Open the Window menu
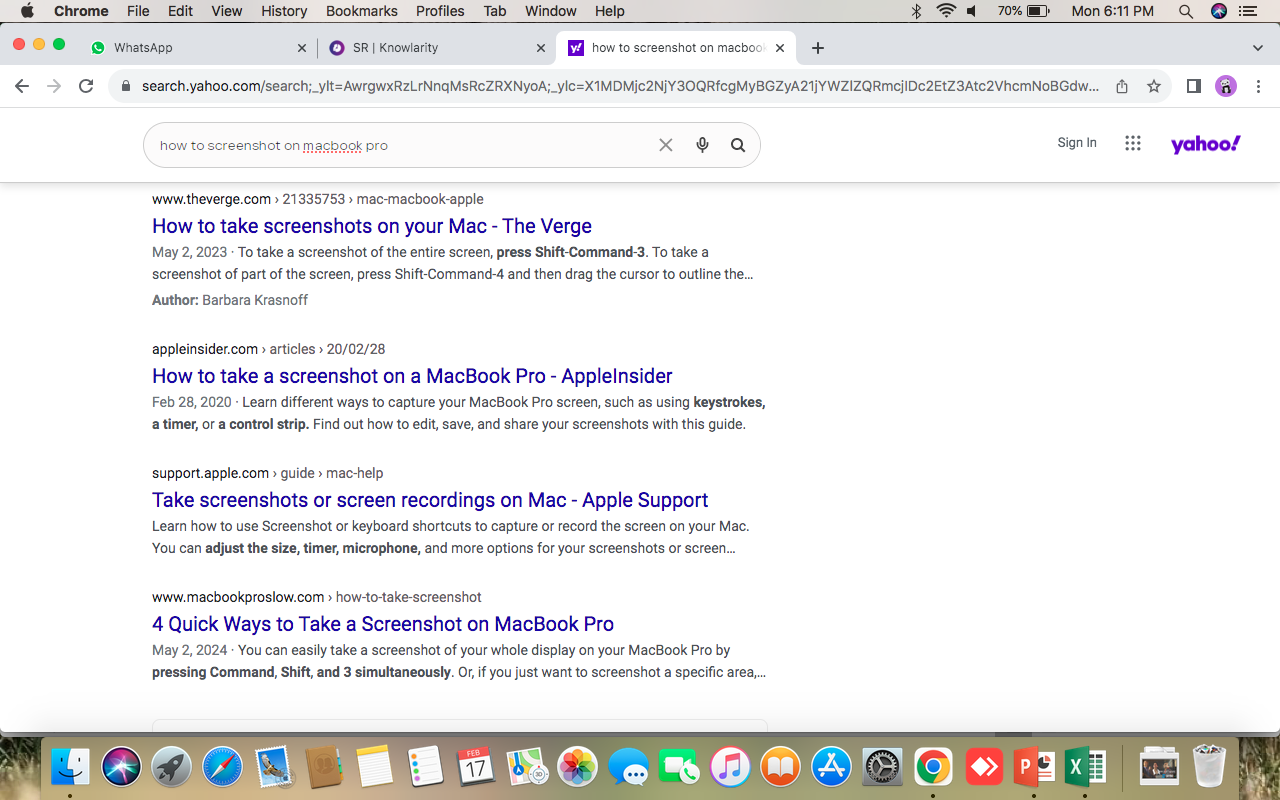1280x800 pixels. (551, 11)
